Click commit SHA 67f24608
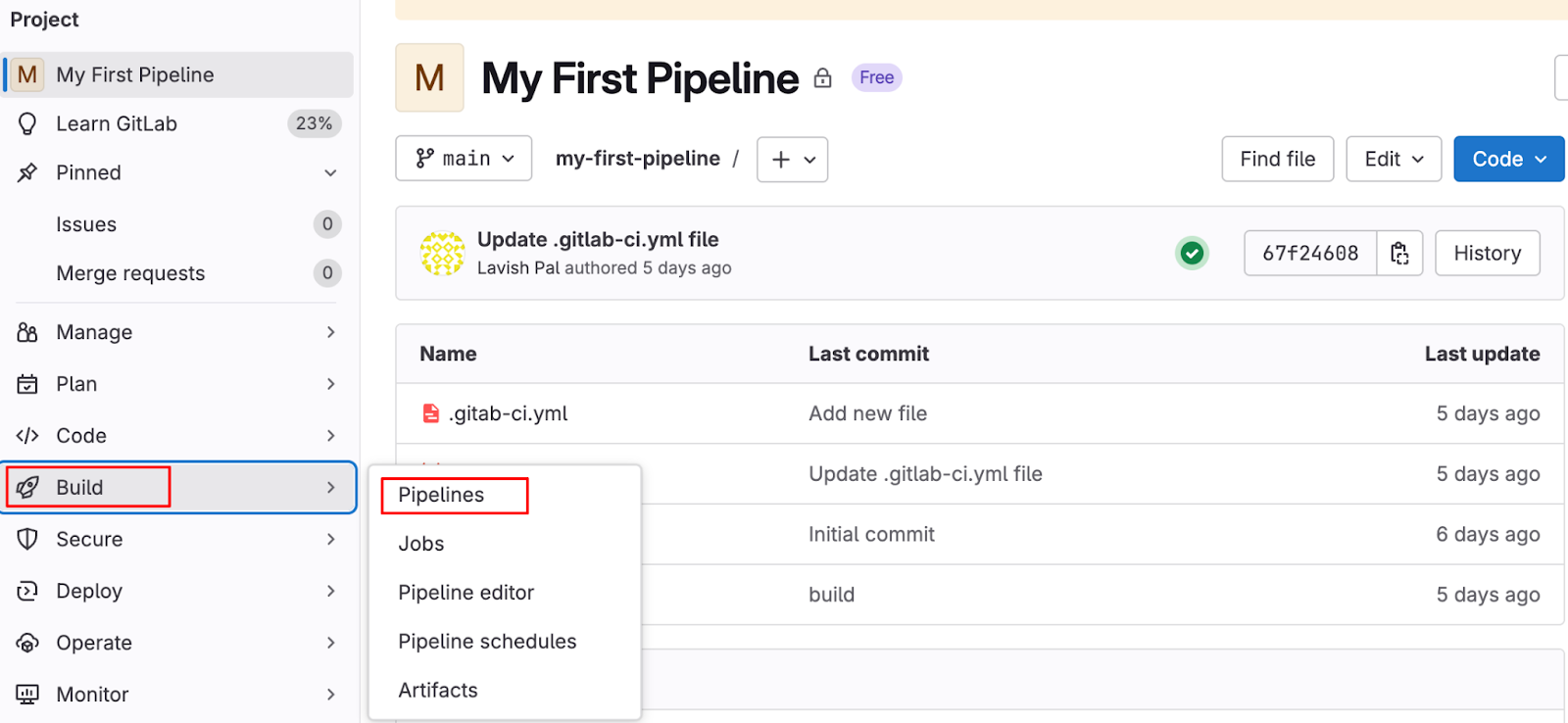Screen dimensions: 1568x723 point(1310,253)
